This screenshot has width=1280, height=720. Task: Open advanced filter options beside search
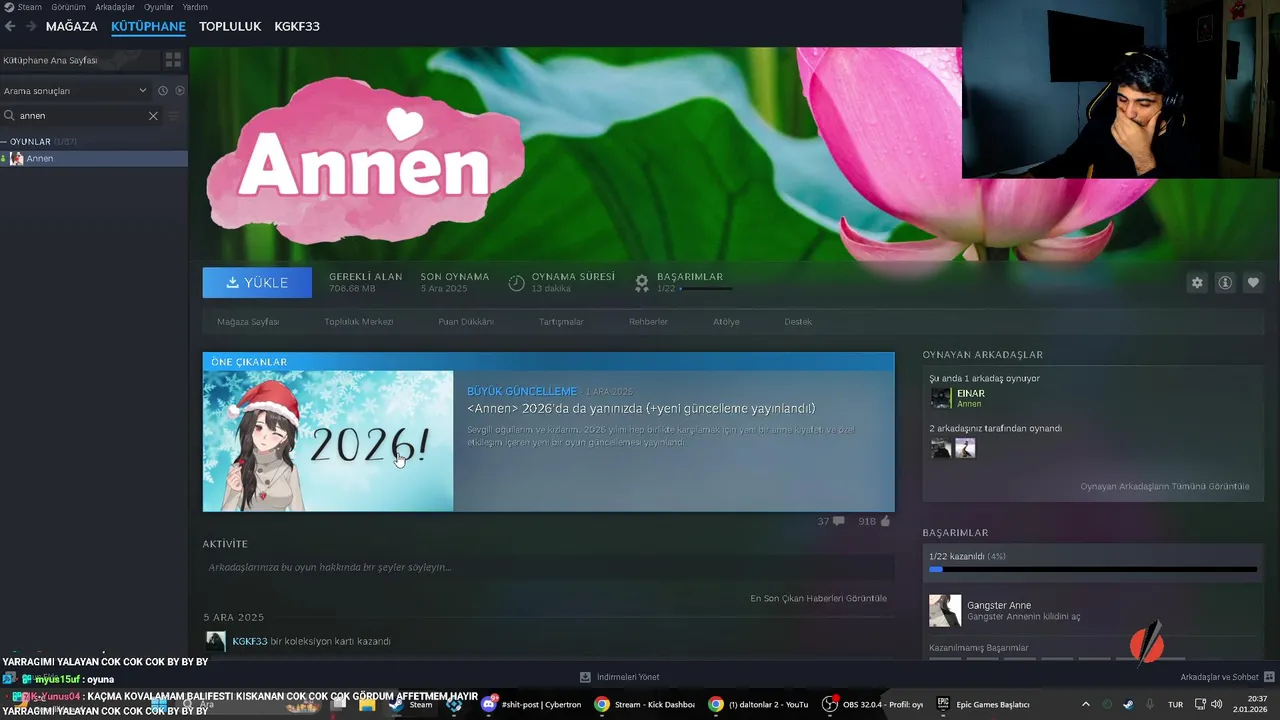[174, 116]
